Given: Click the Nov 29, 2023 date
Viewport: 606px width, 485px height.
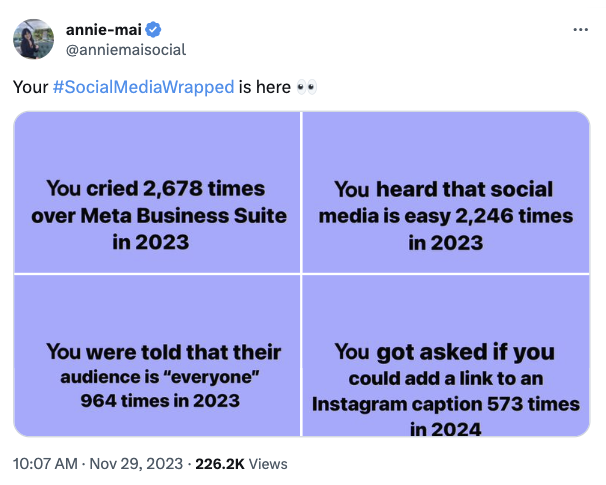Looking at the screenshot, I should (x=136, y=464).
